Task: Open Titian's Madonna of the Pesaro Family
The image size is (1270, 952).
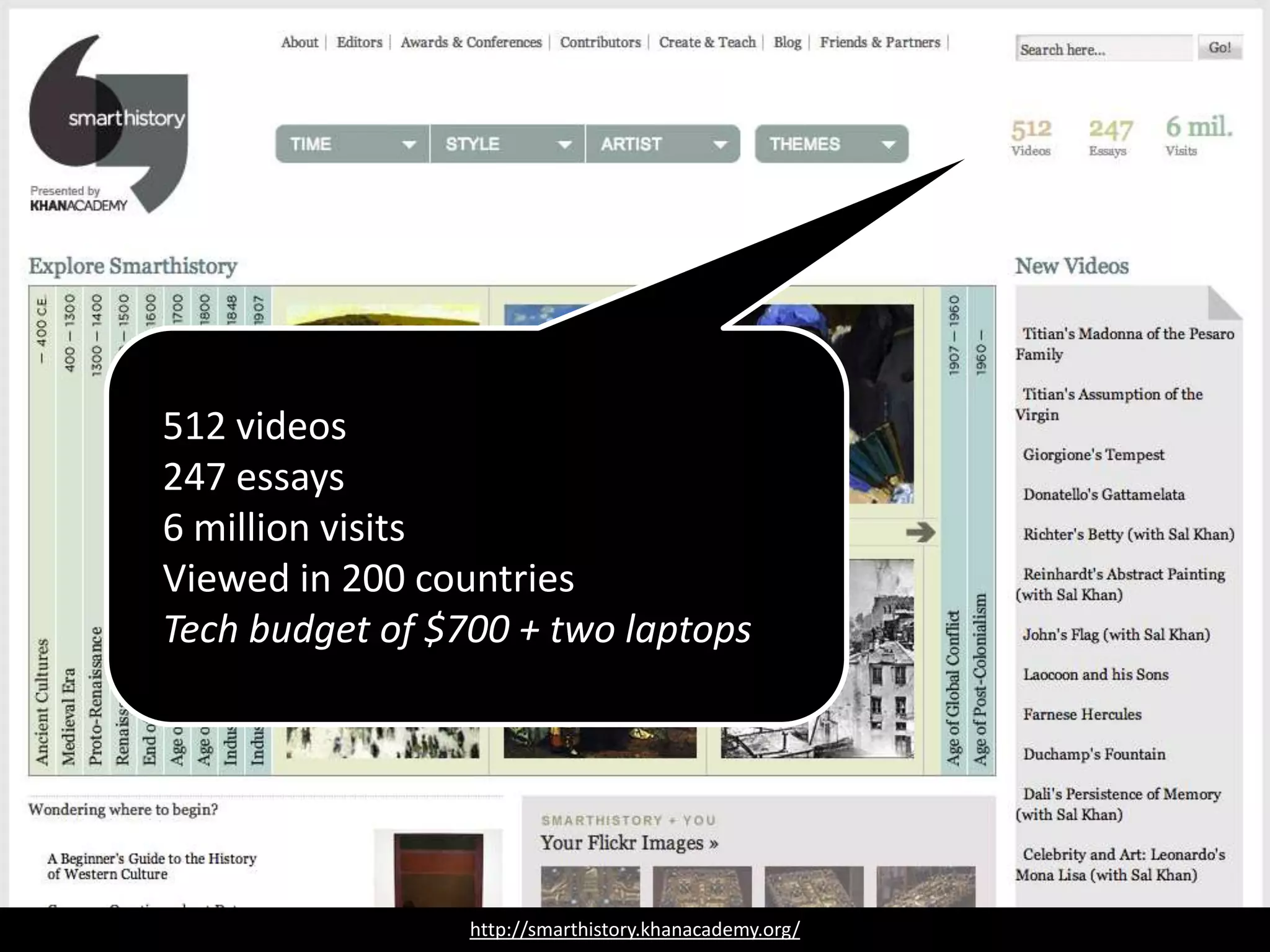Action: 1125,344
